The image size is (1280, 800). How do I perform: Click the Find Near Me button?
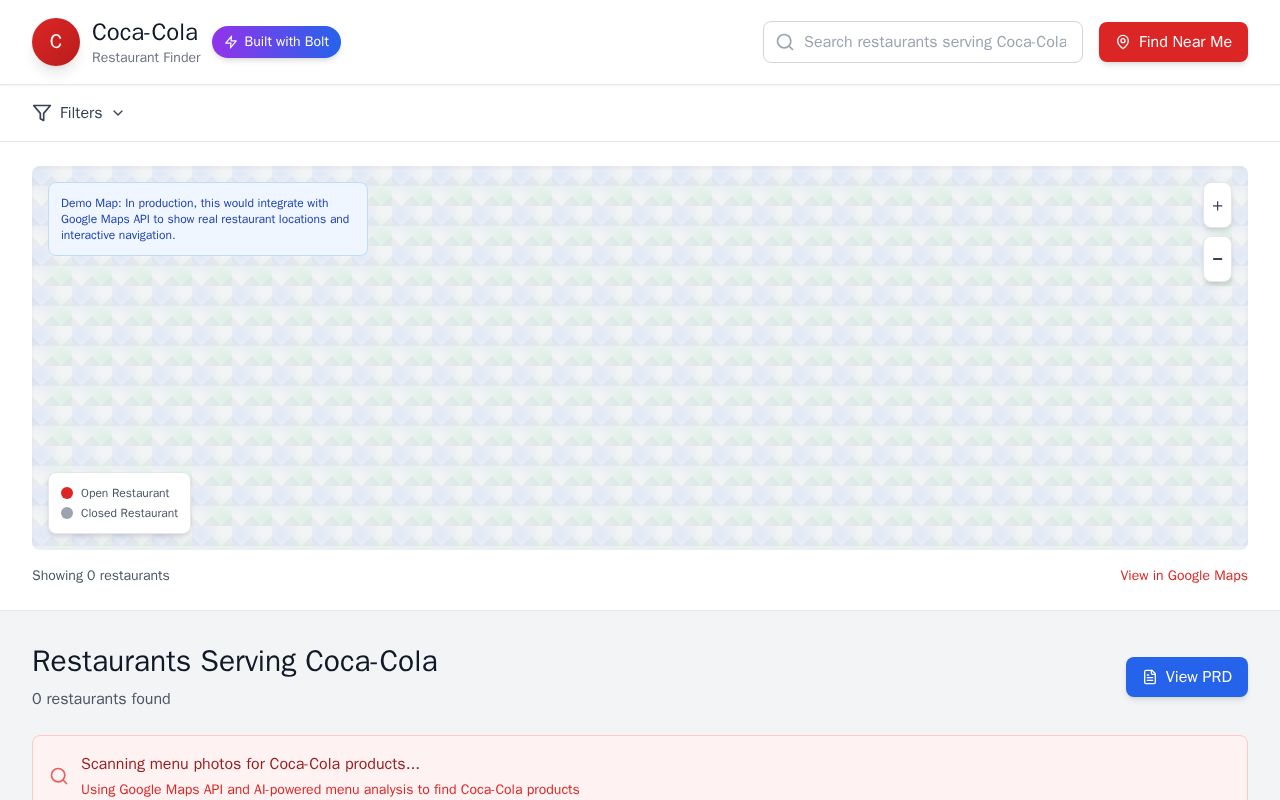coord(1173,42)
